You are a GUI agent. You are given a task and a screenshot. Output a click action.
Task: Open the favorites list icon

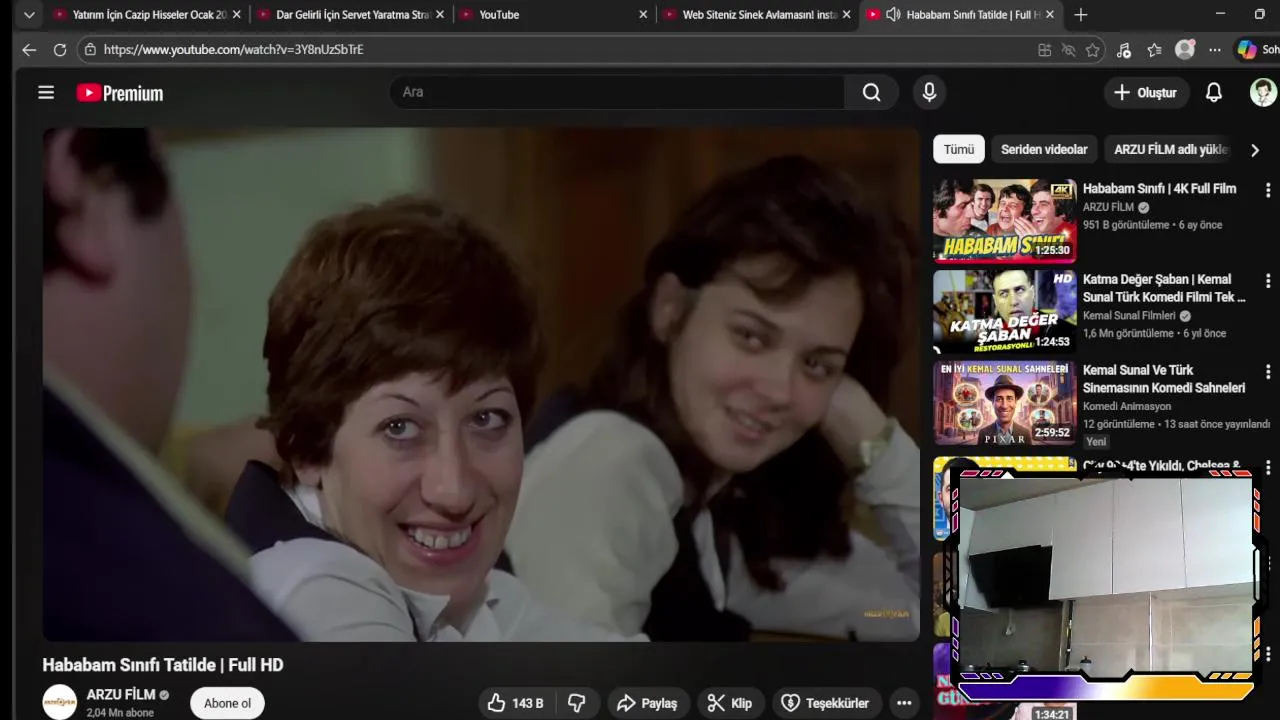pyautogui.click(x=1155, y=50)
